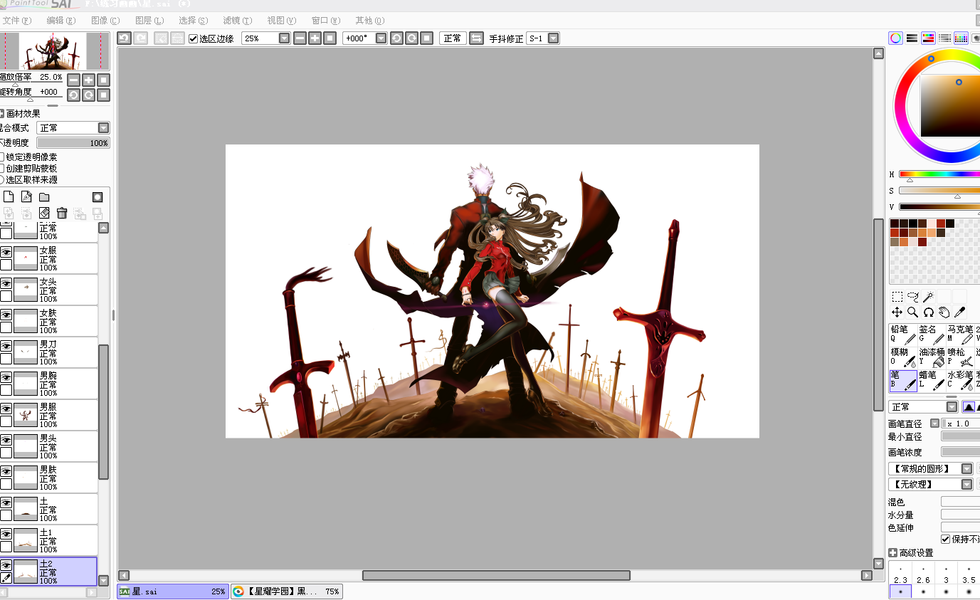Viewport: 980px width, 600px height.
Task: Zoom in using the top toolbar plus button
Action: [315, 38]
